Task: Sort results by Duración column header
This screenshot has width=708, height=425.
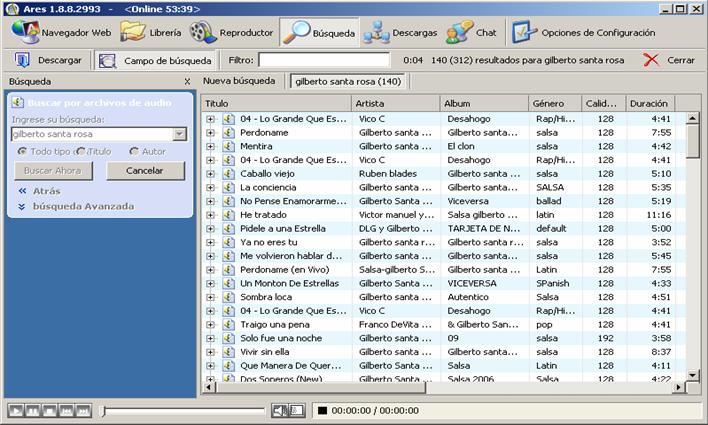Action: click(650, 103)
